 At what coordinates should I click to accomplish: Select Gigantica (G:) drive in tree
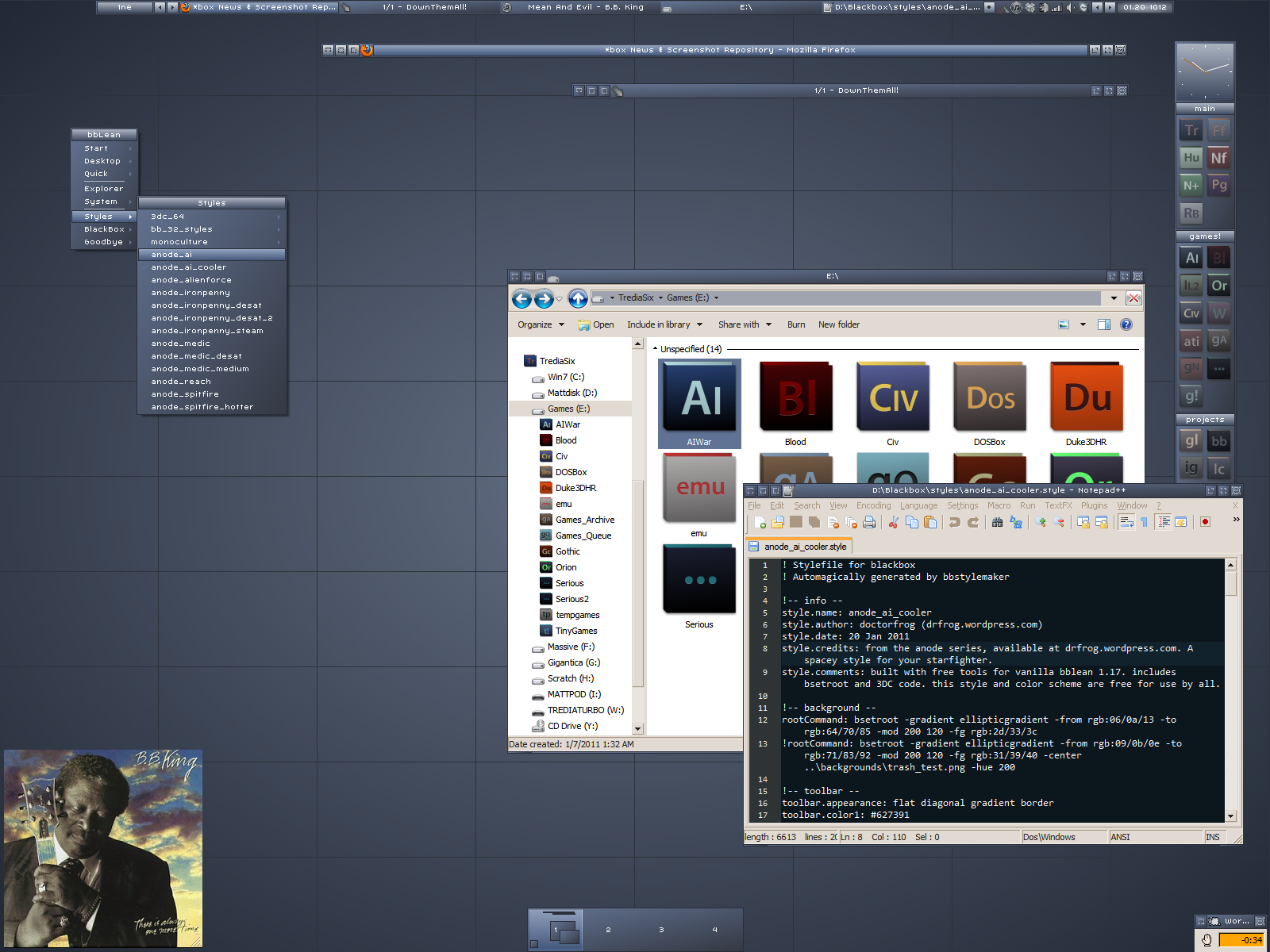(566, 662)
